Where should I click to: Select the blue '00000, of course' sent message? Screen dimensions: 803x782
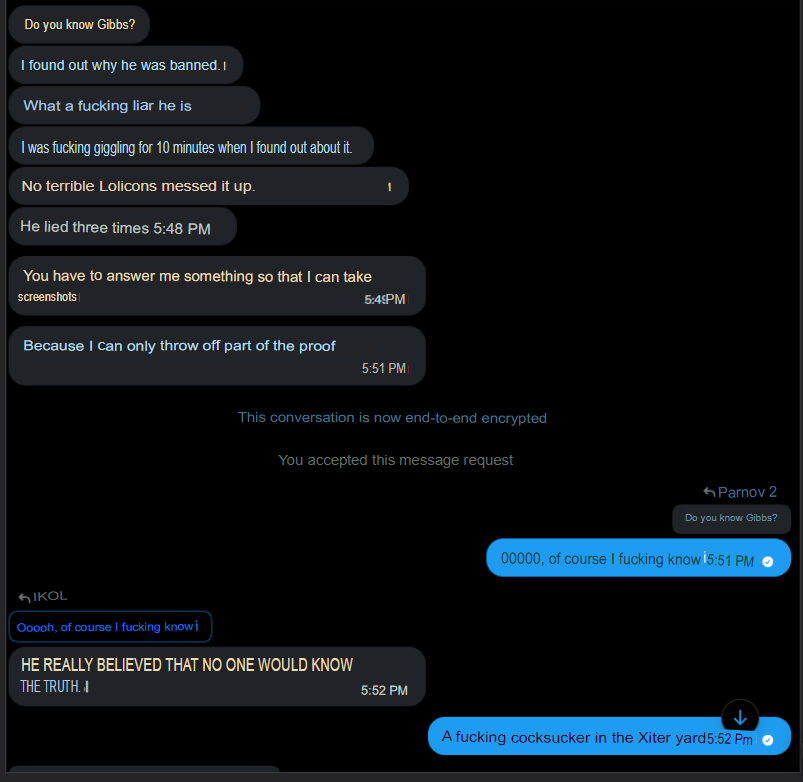coord(639,558)
